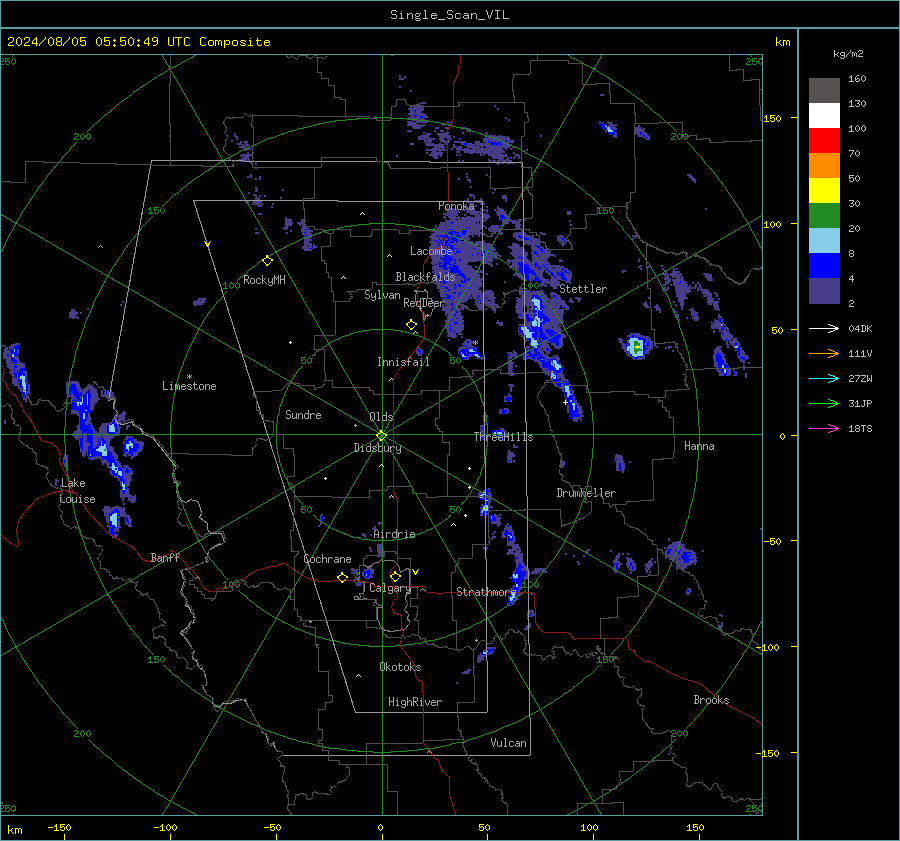Pick the green 20-30 legend color block
This screenshot has width=900, height=841.
click(824, 216)
